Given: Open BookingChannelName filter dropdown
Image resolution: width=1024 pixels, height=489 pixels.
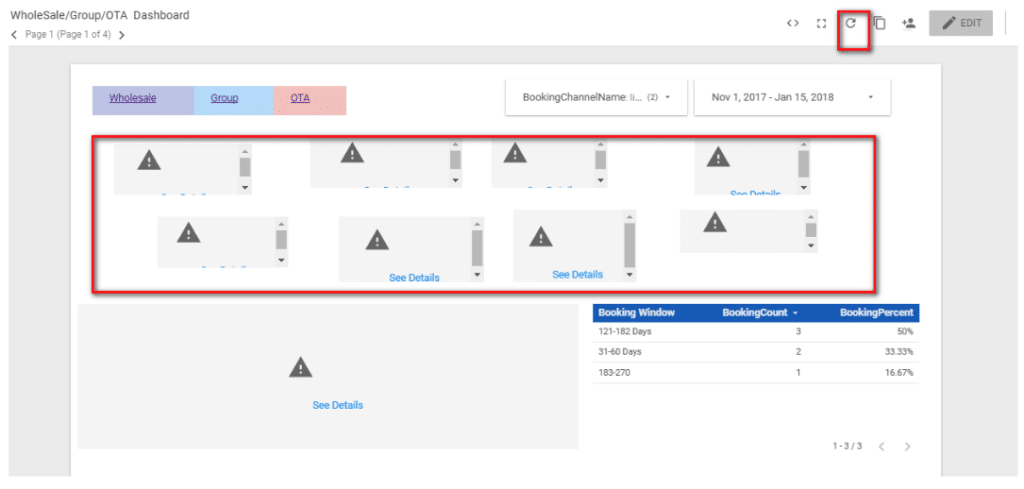Looking at the screenshot, I should (596, 97).
